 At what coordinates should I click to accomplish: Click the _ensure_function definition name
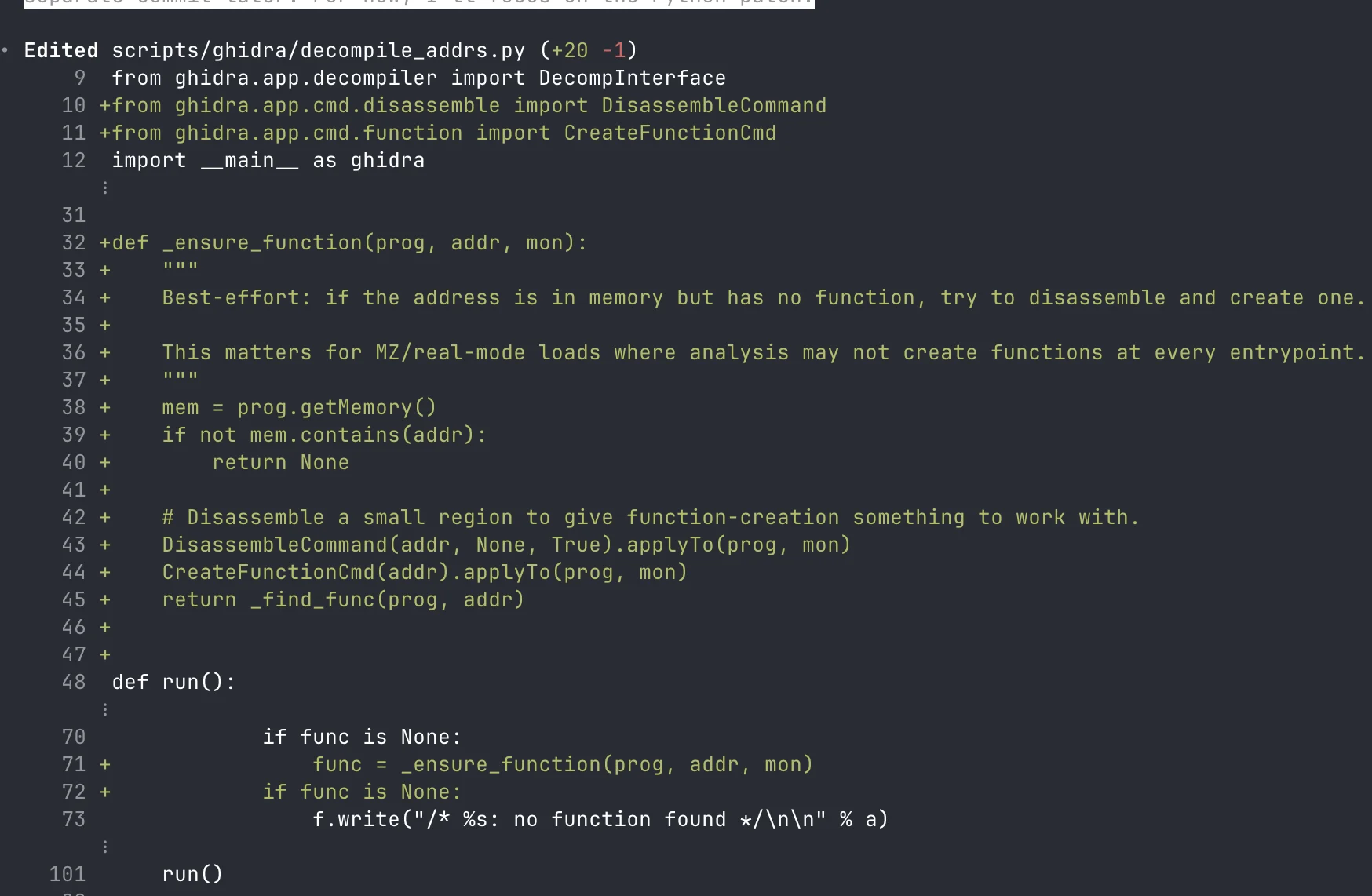click(x=262, y=243)
